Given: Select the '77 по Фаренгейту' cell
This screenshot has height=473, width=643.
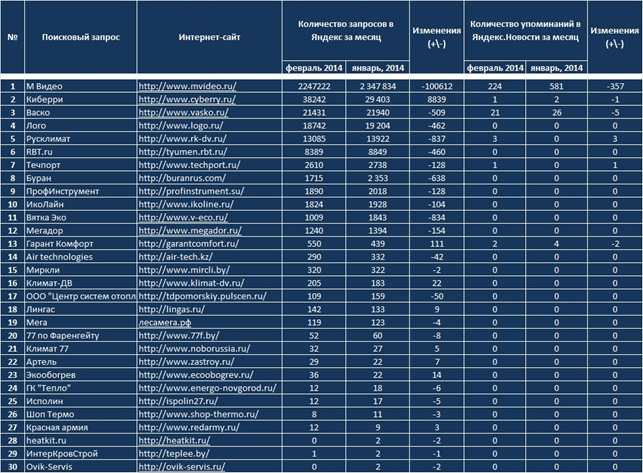Looking at the screenshot, I should (80, 336).
